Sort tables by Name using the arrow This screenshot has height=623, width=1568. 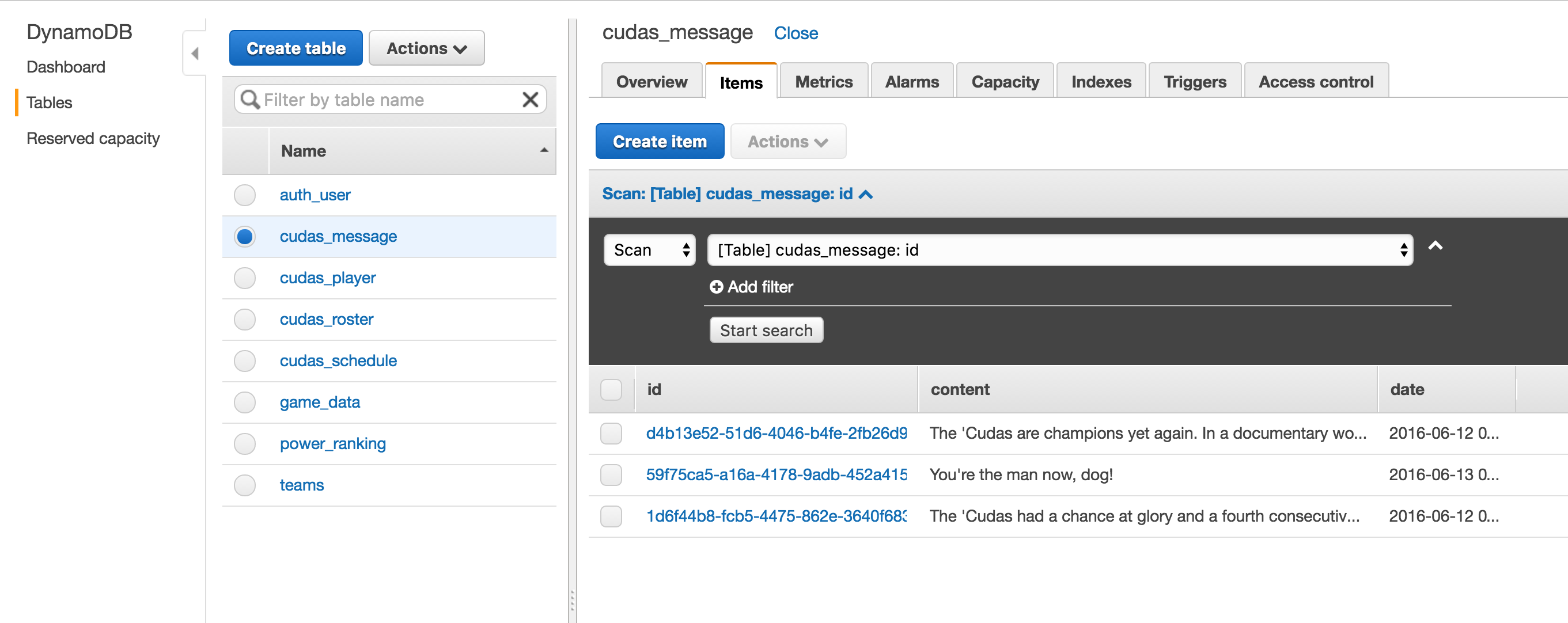pyautogui.click(x=544, y=150)
